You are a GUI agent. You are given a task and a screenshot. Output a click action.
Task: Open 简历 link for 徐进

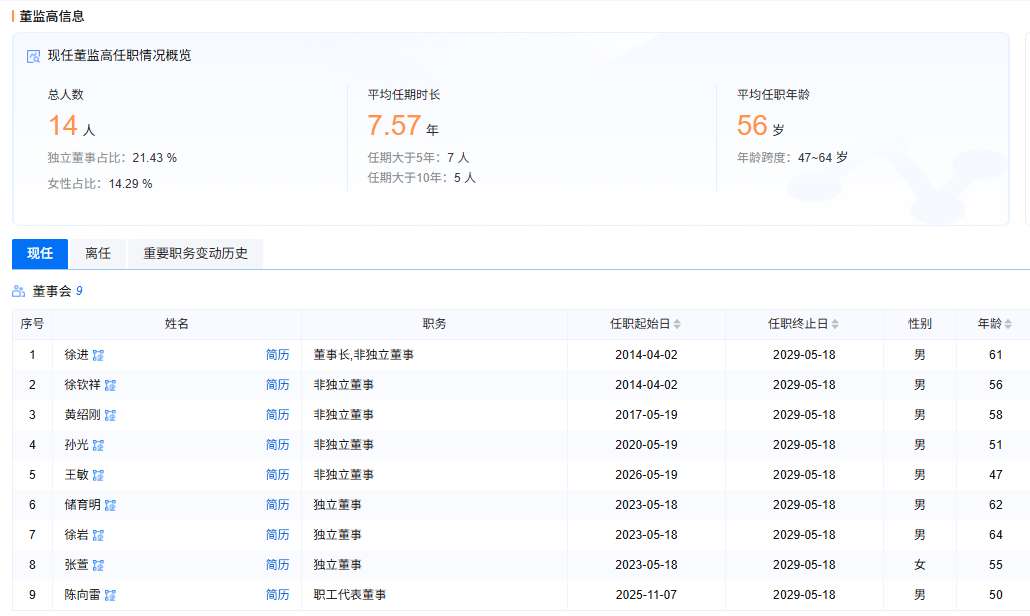pyautogui.click(x=277, y=355)
